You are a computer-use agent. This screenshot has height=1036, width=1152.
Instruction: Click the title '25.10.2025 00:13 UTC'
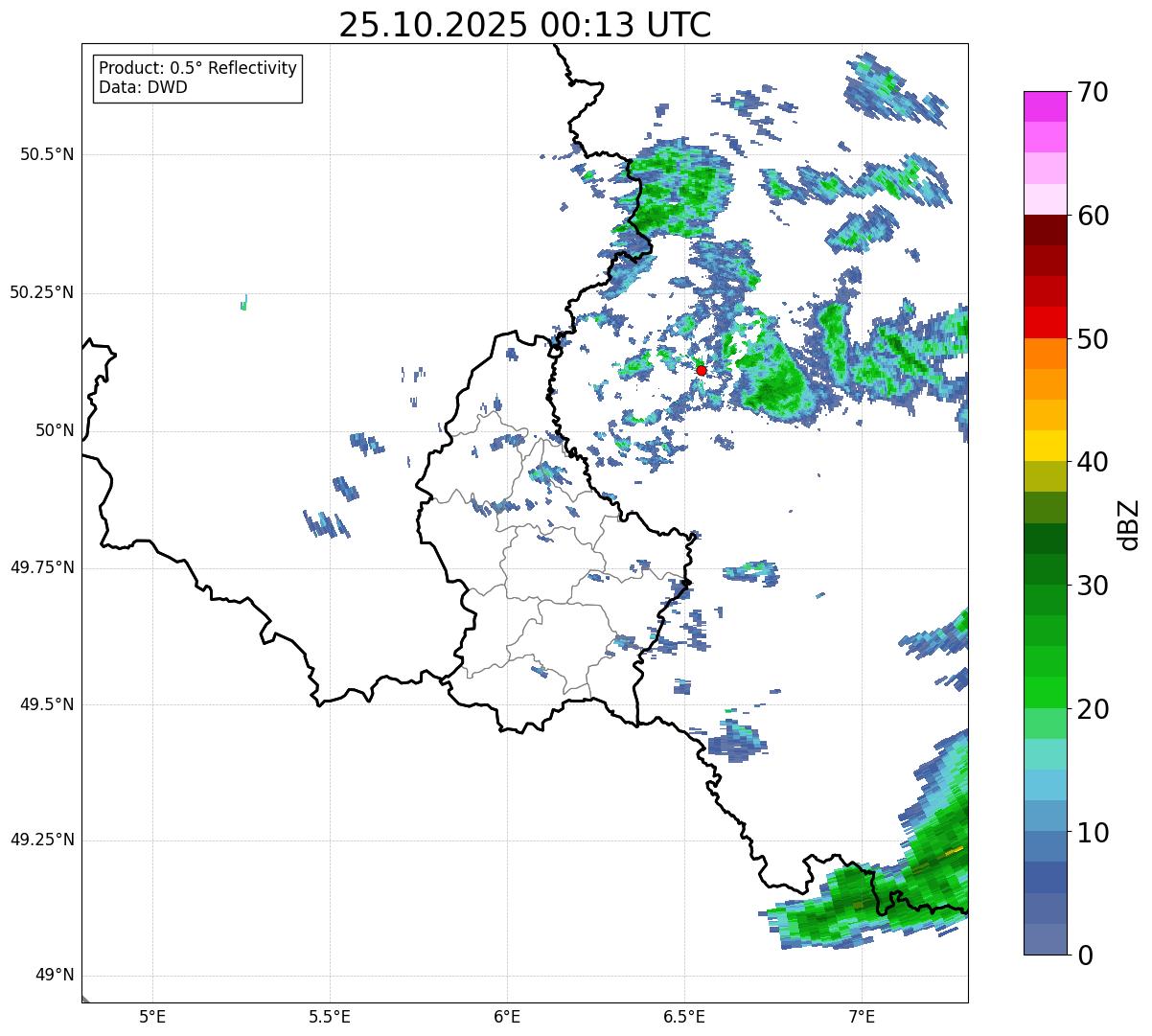point(525,24)
